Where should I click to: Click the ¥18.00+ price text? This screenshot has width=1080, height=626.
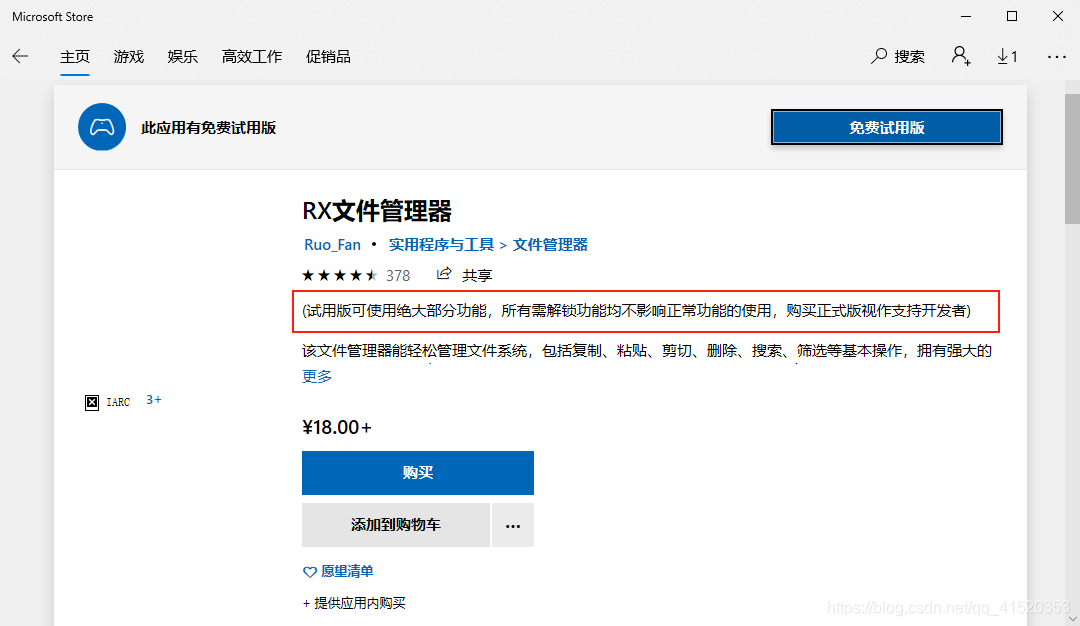click(337, 427)
